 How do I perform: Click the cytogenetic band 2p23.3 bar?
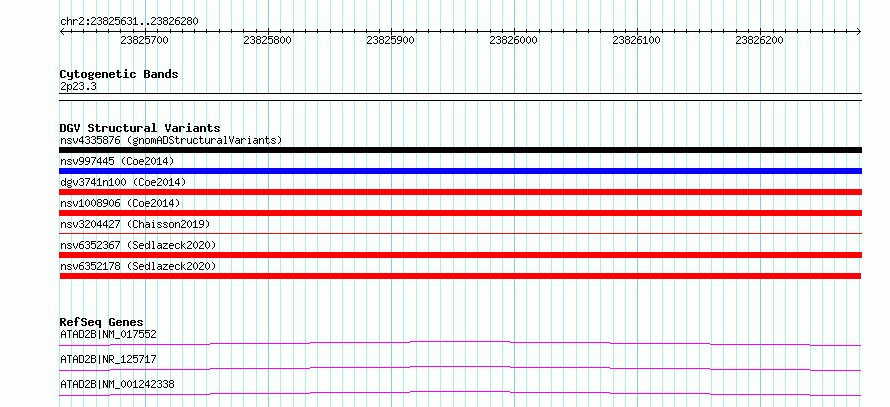pyautogui.click(x=460, y=97)
